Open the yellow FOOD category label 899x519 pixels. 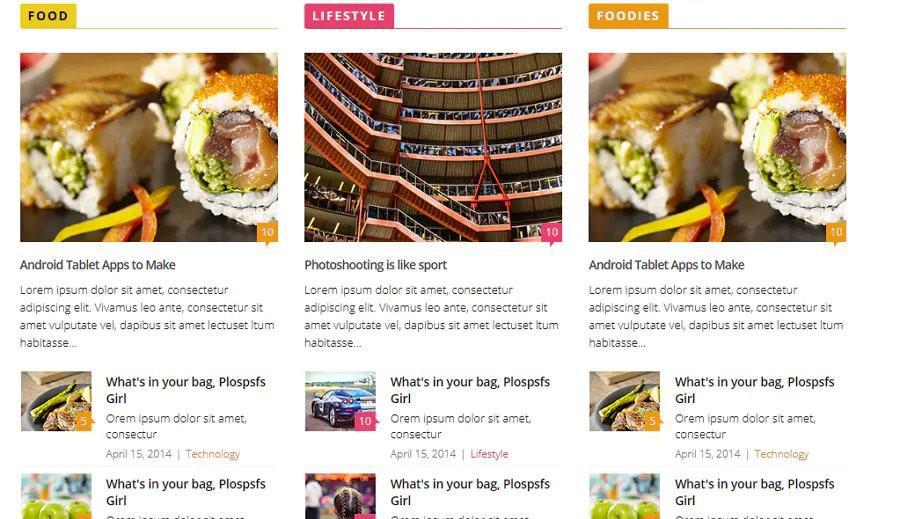click(48, 16)
